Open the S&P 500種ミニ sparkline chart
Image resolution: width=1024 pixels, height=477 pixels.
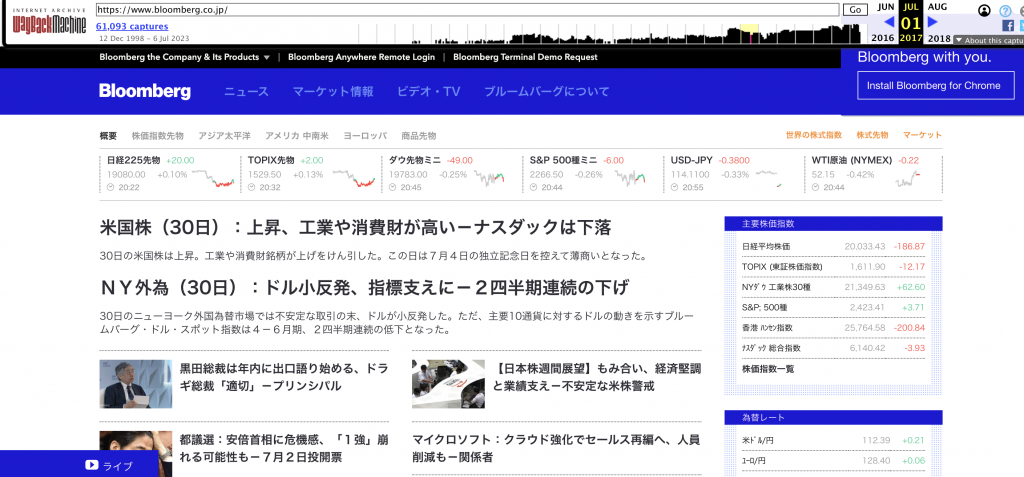coord(630,178)
